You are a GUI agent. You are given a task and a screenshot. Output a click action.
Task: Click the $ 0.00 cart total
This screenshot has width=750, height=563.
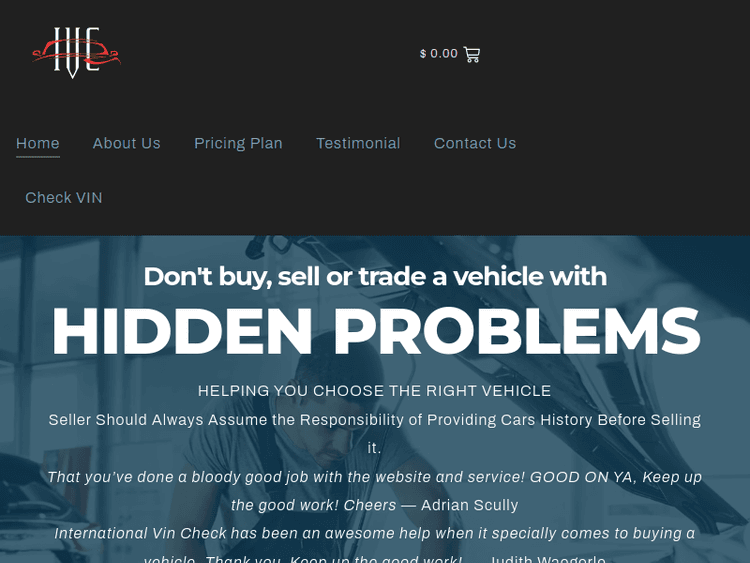[x=439, y=54]
